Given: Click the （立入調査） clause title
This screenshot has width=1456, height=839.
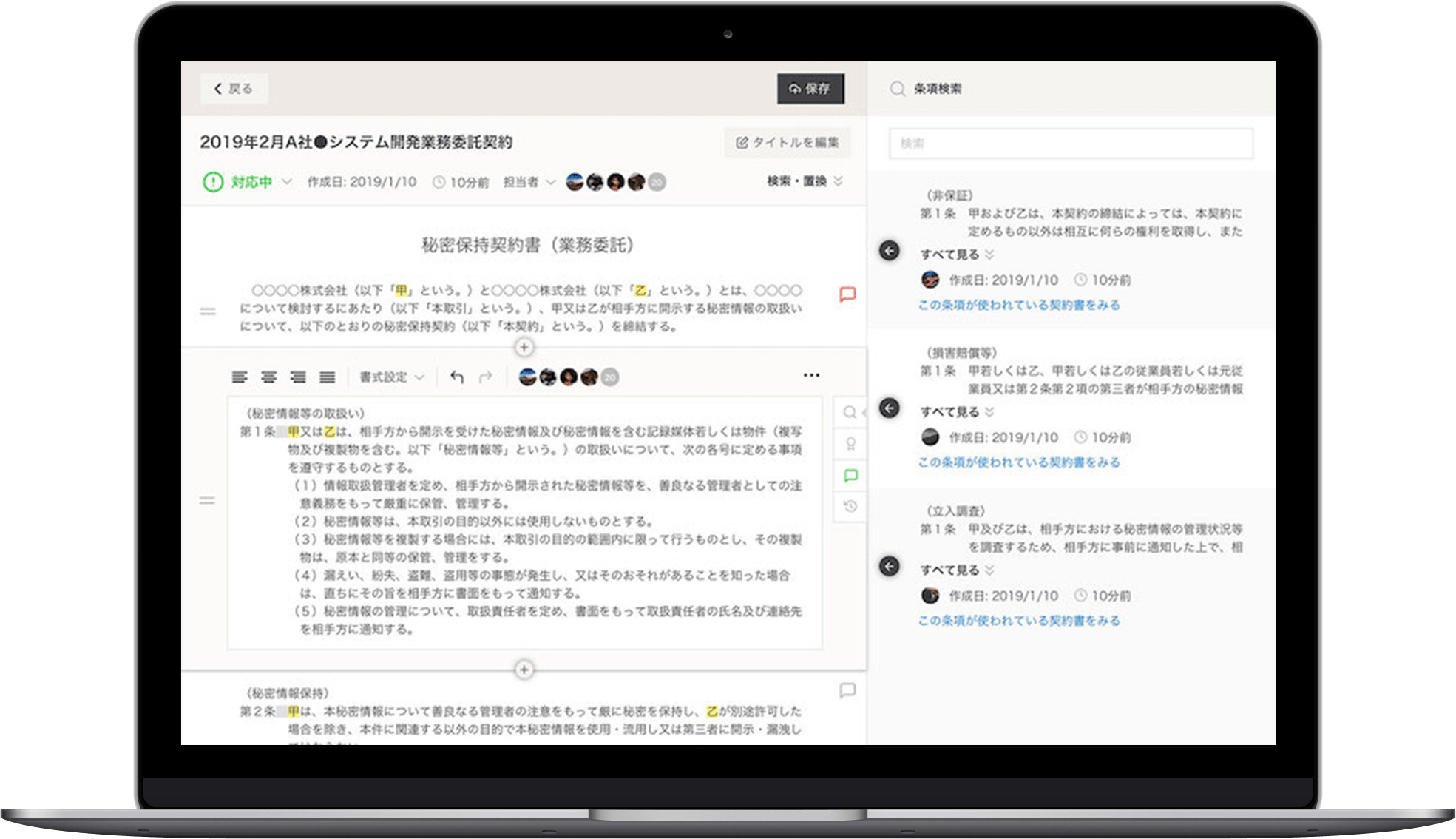Looking at the screenshot, I should pos(955,511).
